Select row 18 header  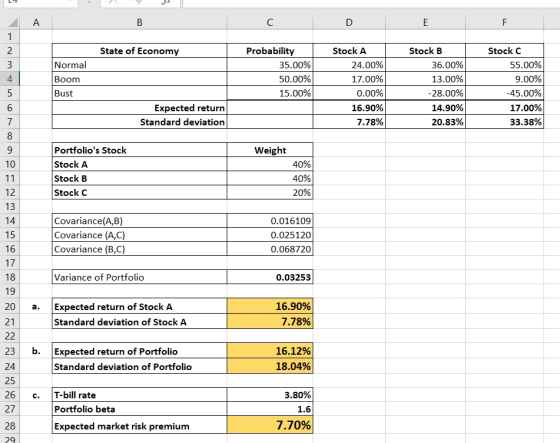(10, 277)
